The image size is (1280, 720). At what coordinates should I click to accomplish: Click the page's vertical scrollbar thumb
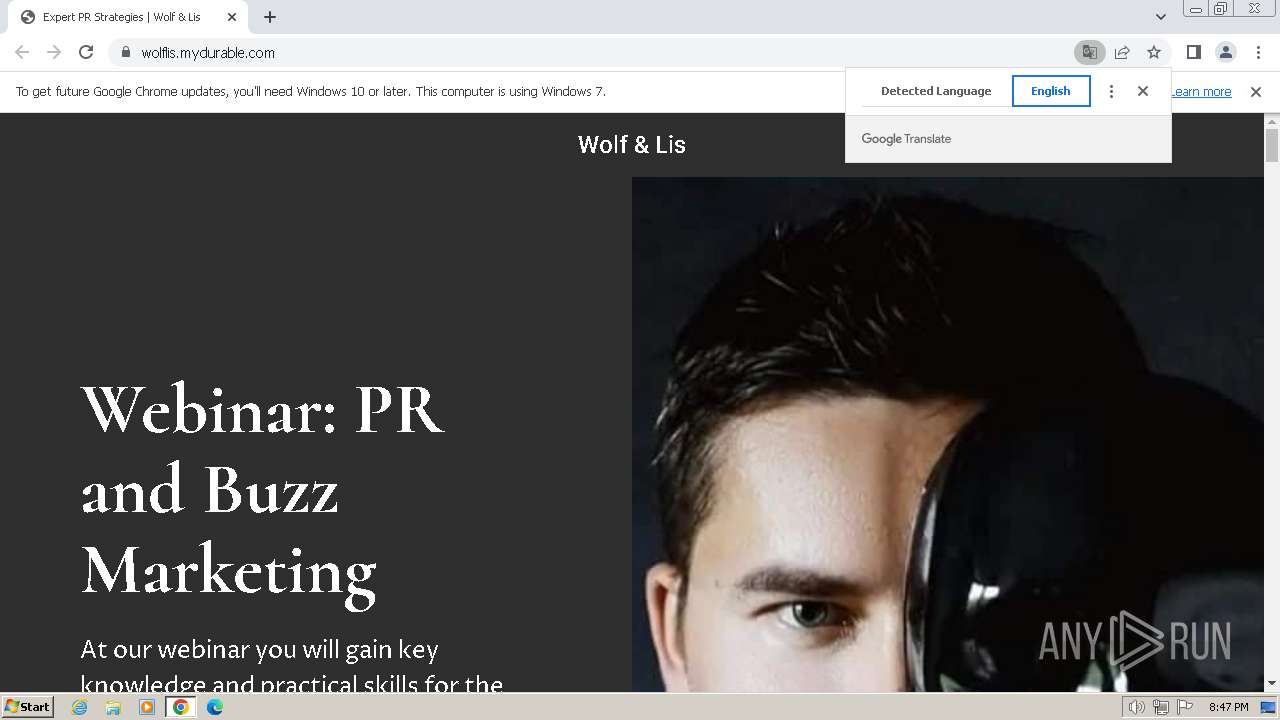pyautogui.click(x=1272, y=146)
